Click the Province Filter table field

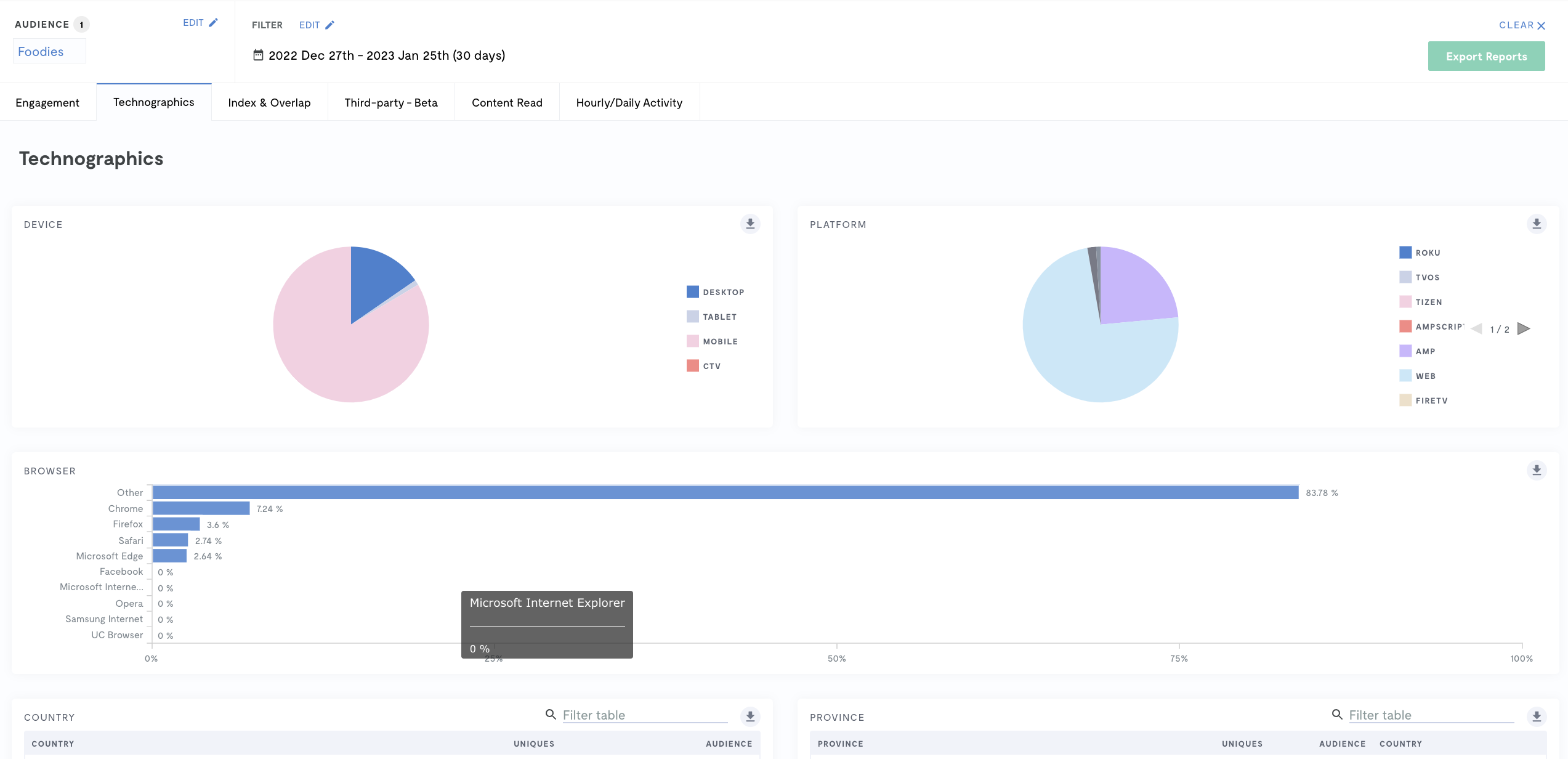pos(1431,715)
